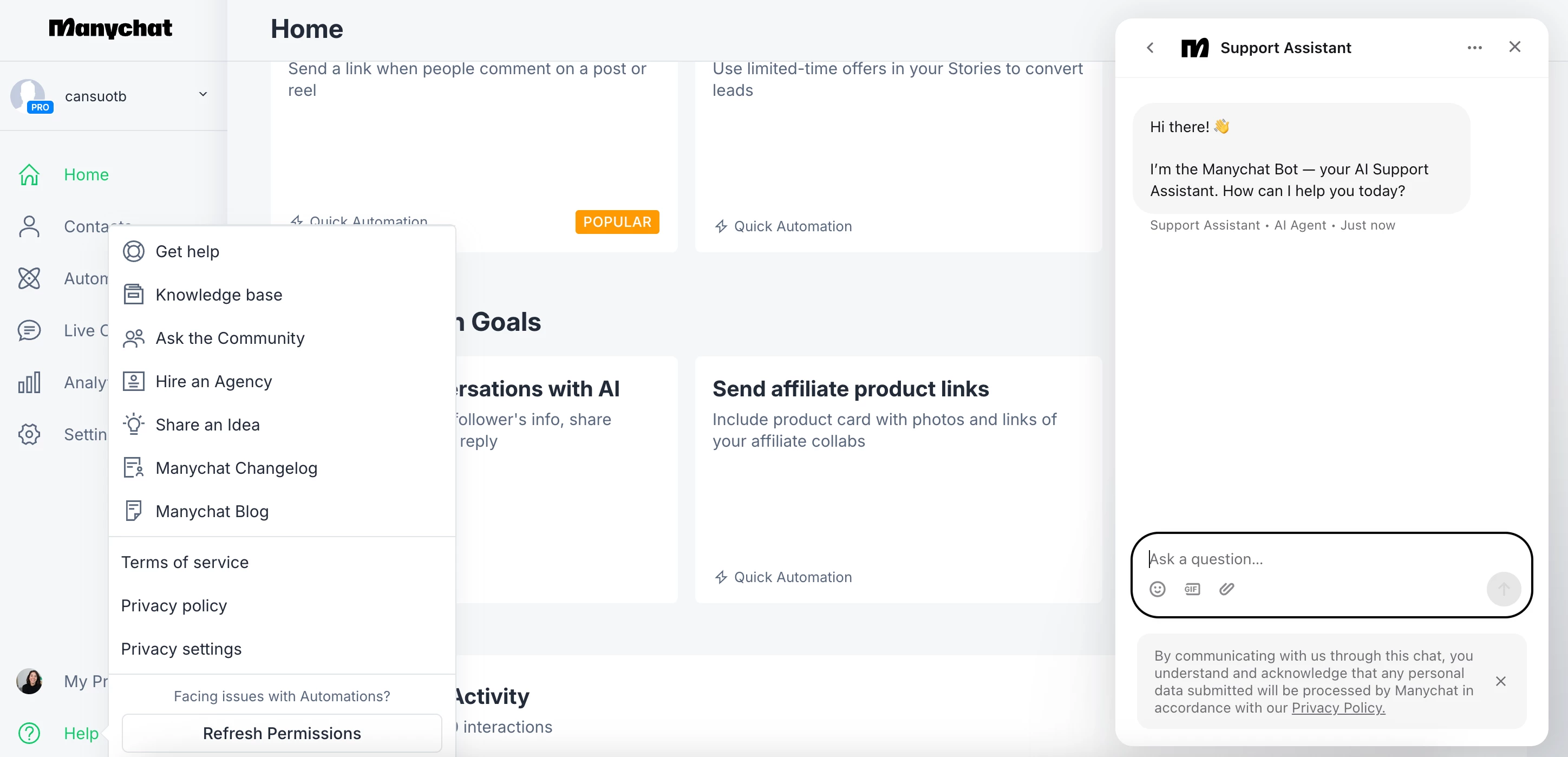
Task: Click Quick Automation under Stories offers card
Action: click(x=783, y=226)
